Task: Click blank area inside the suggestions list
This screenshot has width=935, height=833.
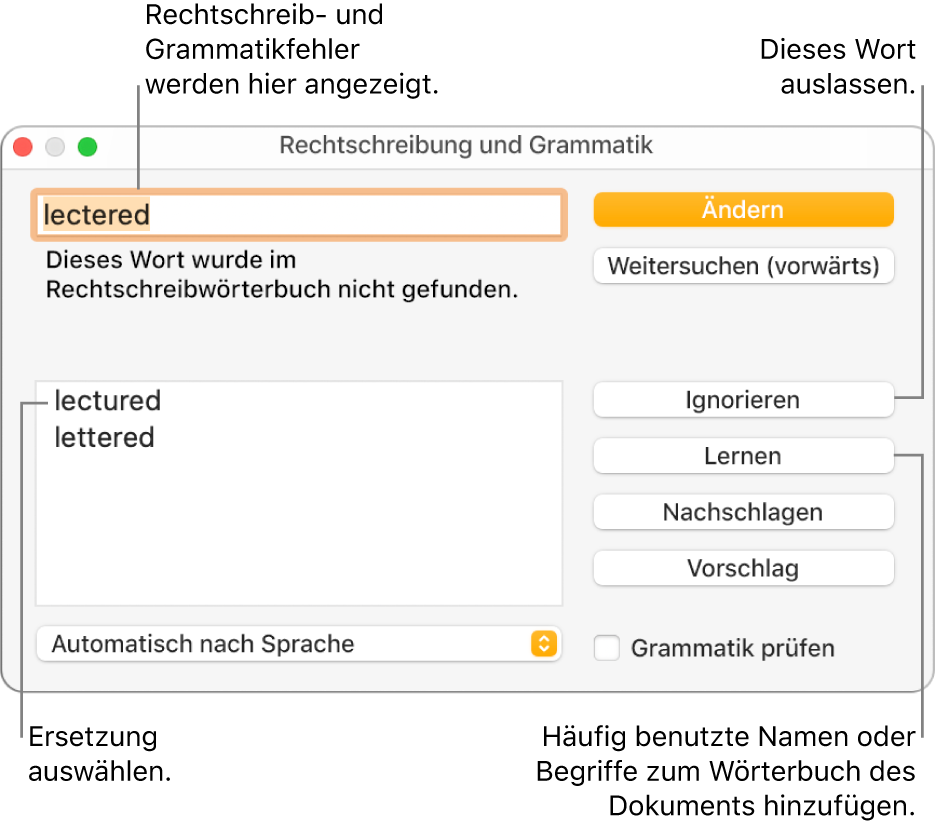Action: click(x=300, y=530)
